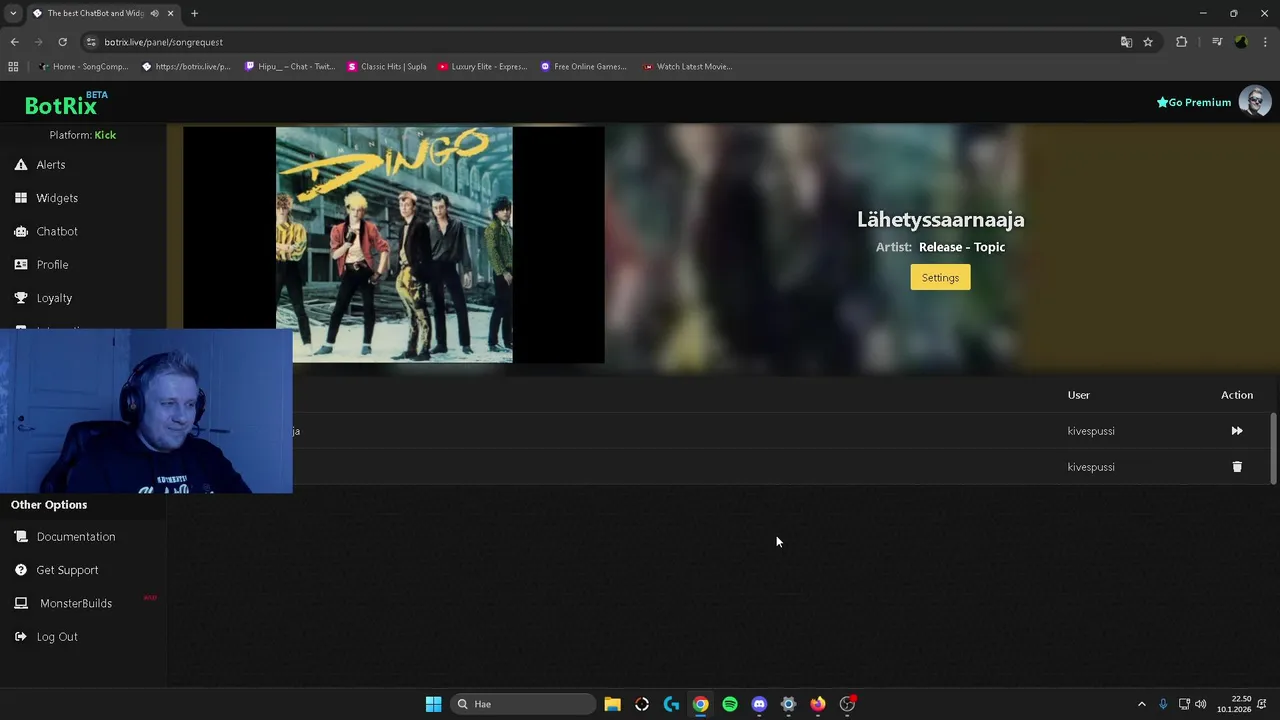
Task: Bookmark this page with star
Action: (1148, 42)
